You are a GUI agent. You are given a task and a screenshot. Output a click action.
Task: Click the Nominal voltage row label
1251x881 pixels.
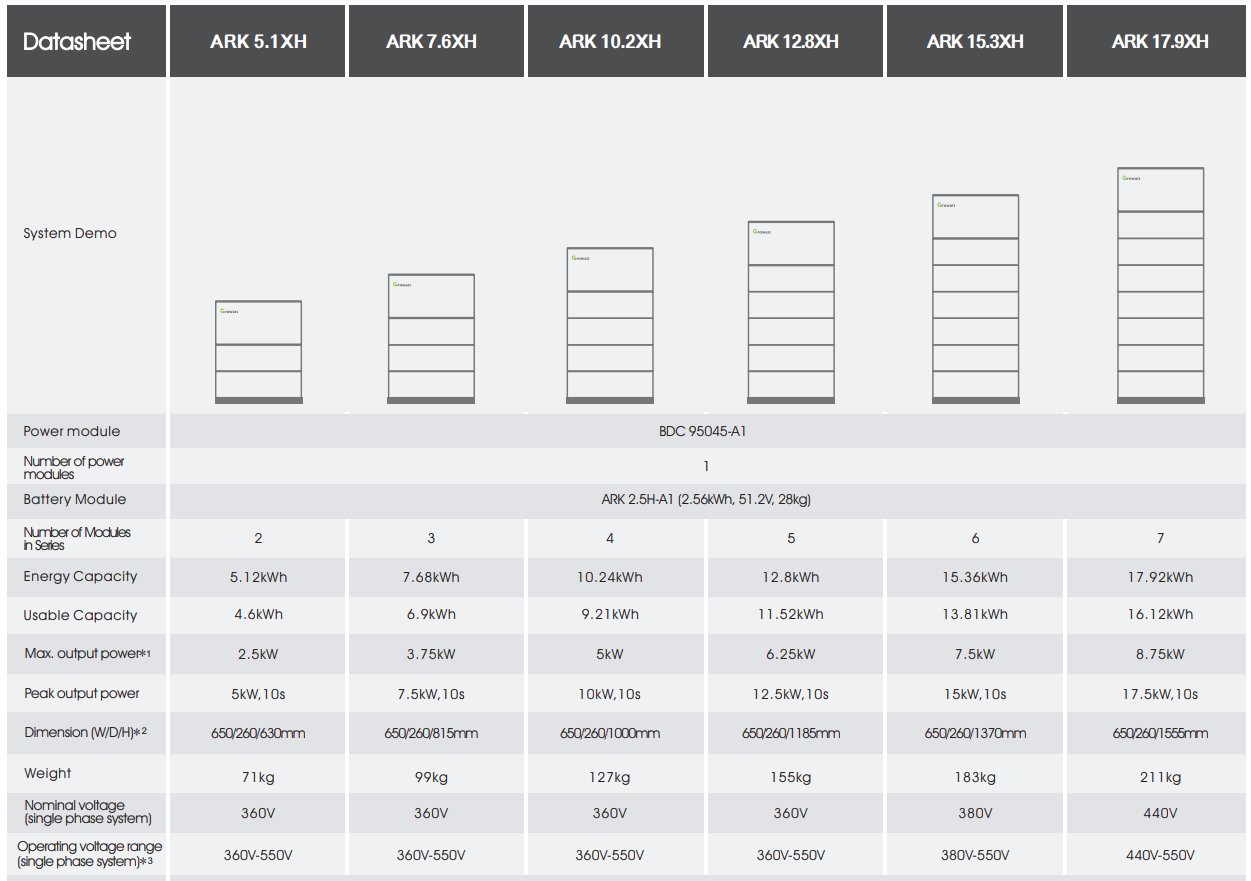[88, 811]
